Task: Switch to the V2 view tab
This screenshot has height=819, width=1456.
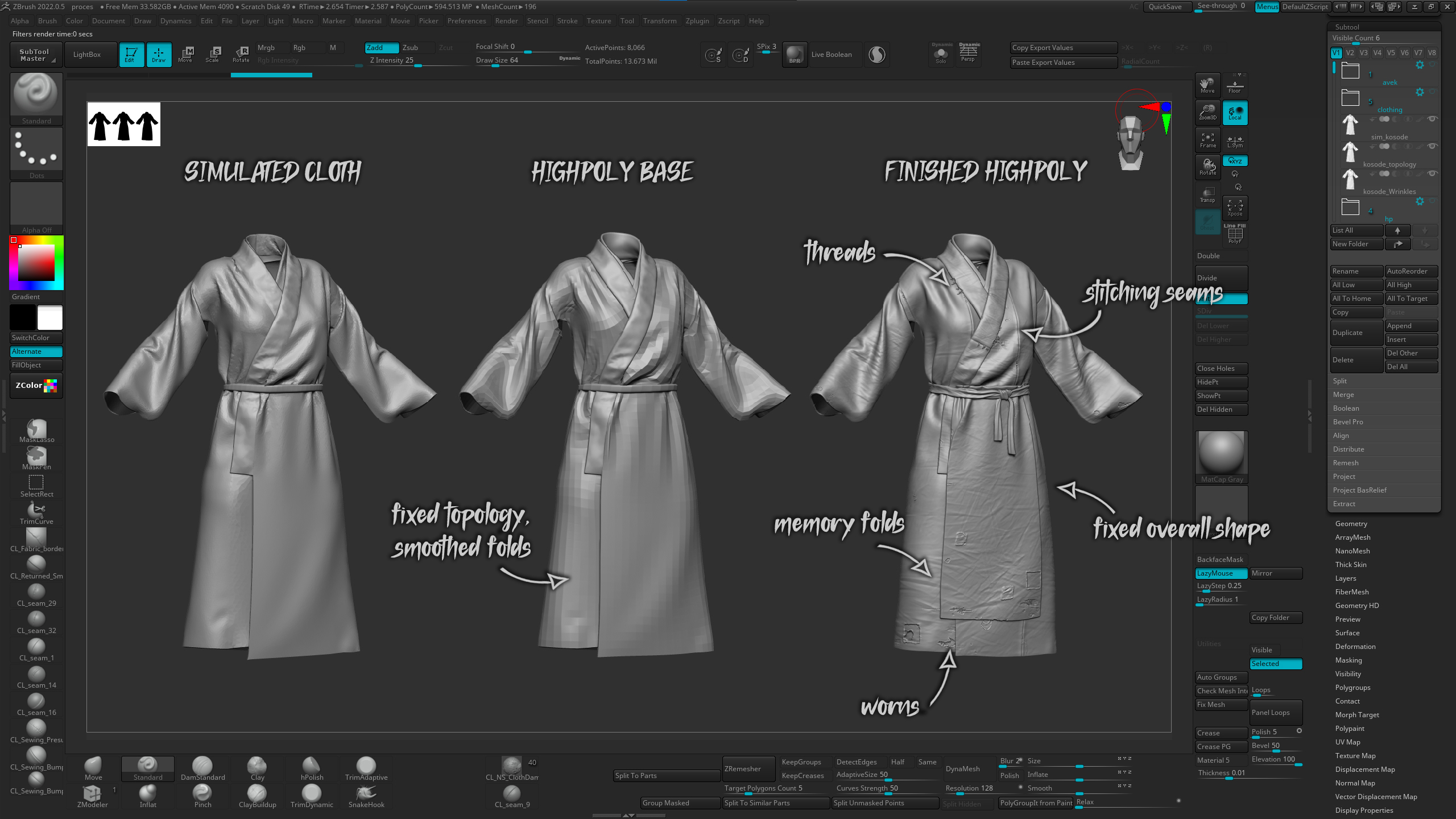Action: coord(1349,52)
